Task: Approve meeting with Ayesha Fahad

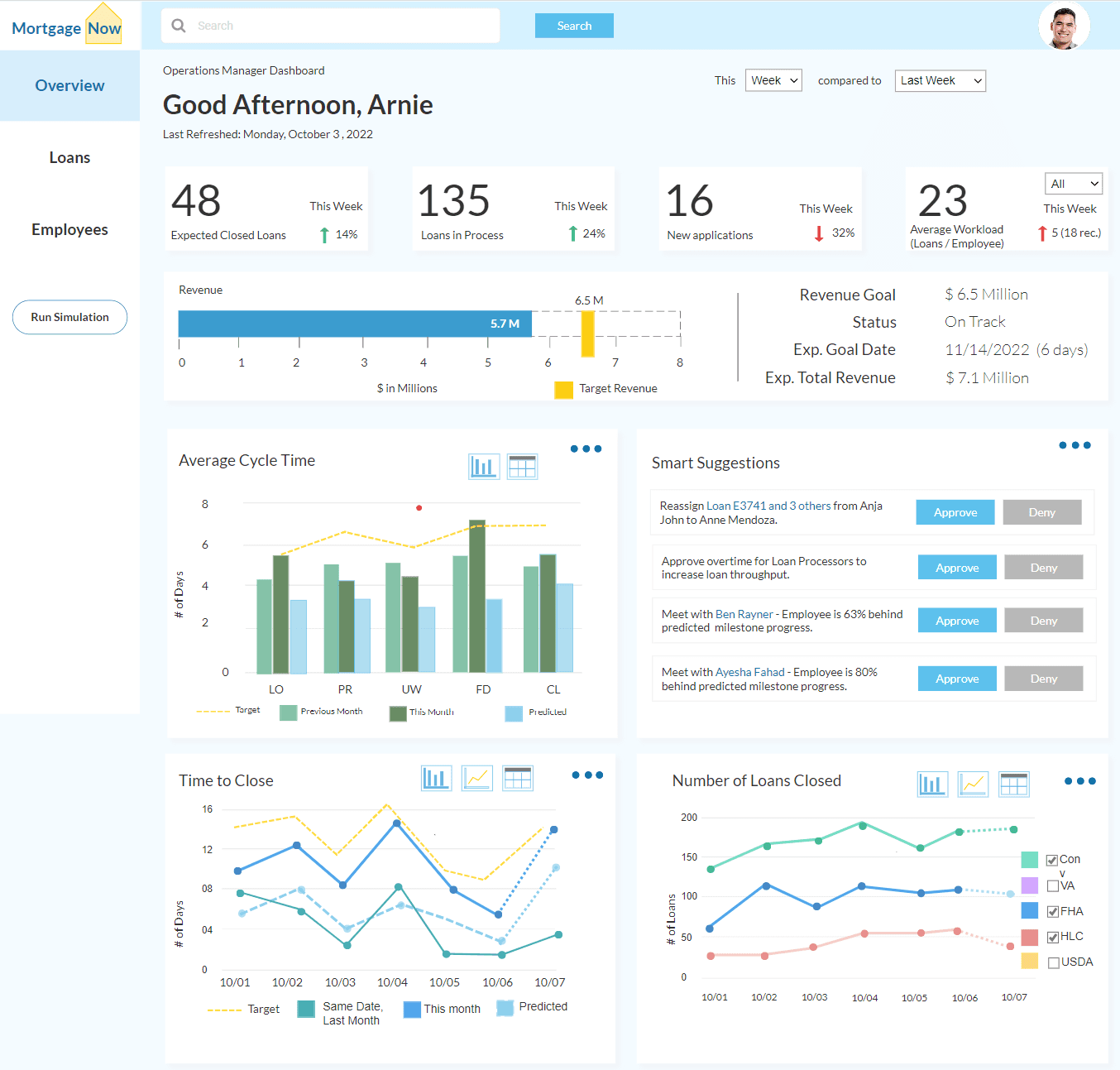Action: (957, 679)
